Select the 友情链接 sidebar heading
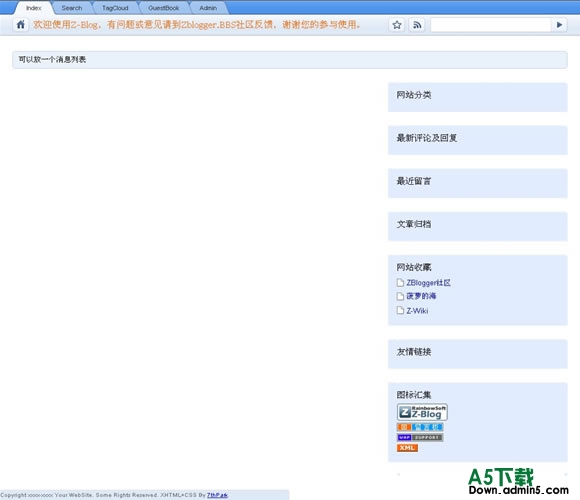Viewport: 580px width, 500px height. point(414,352)
